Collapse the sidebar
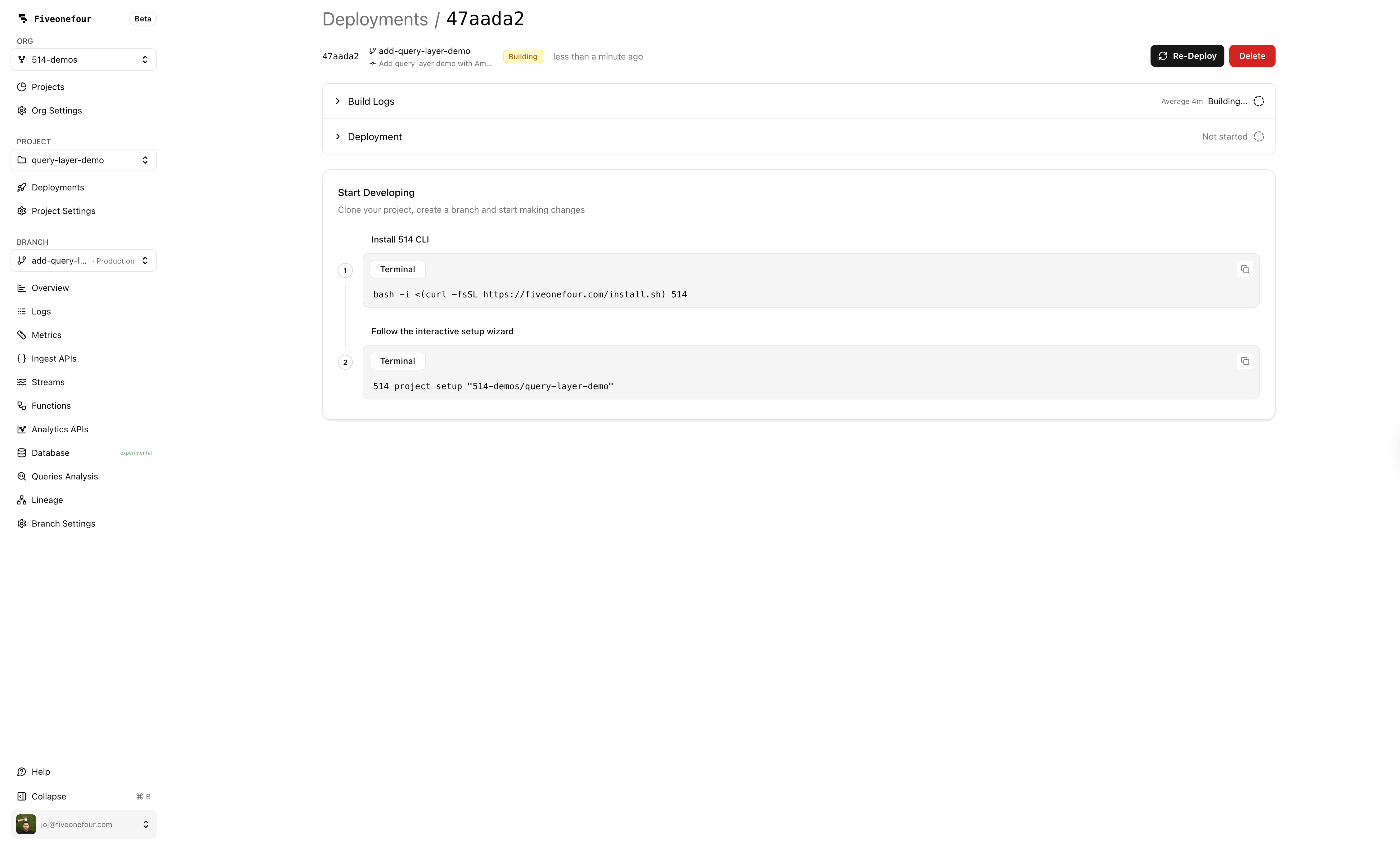This screenshot has width=1400, height=846. click(x=48, y=796)
